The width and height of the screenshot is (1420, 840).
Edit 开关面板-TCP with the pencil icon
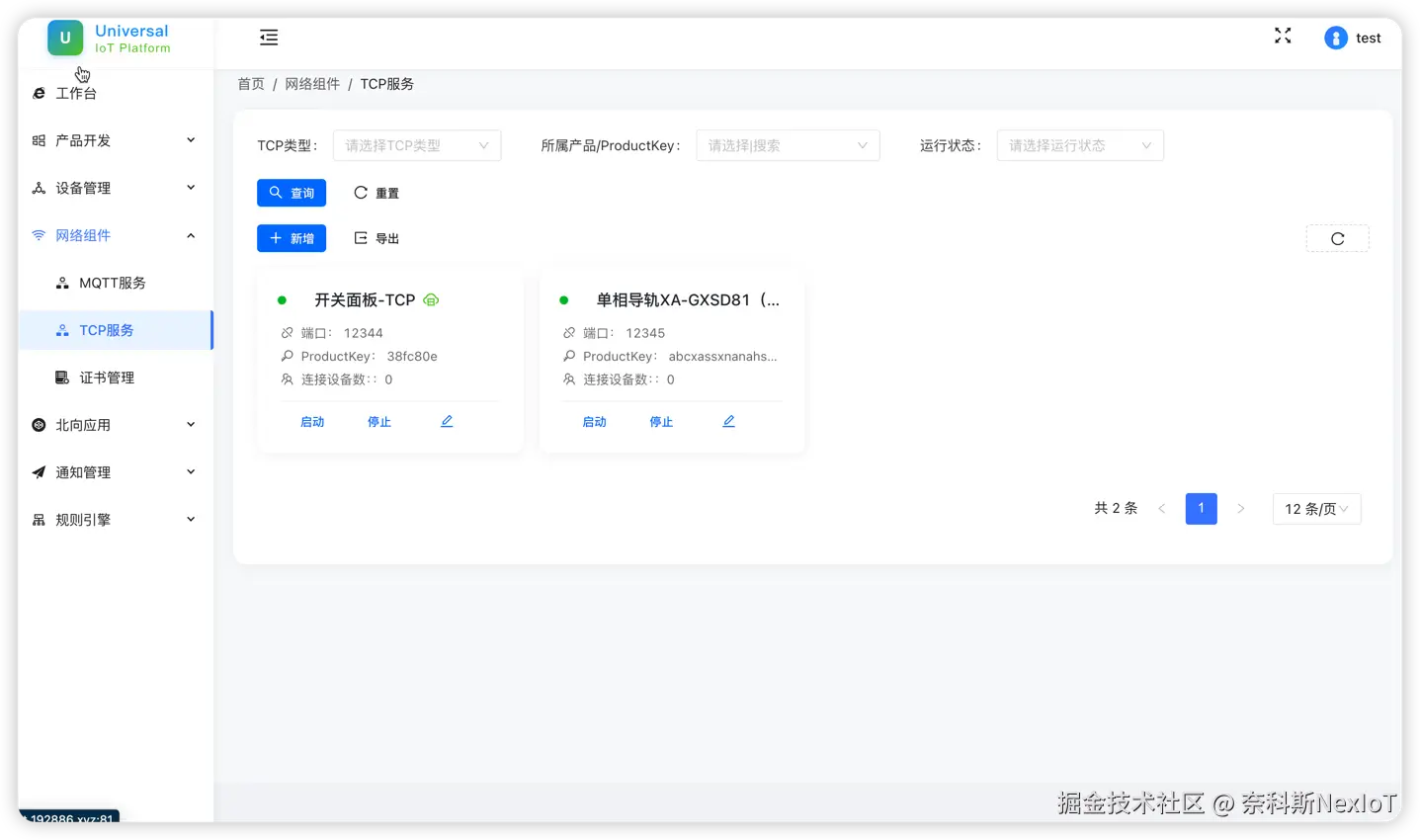[446, 420]
